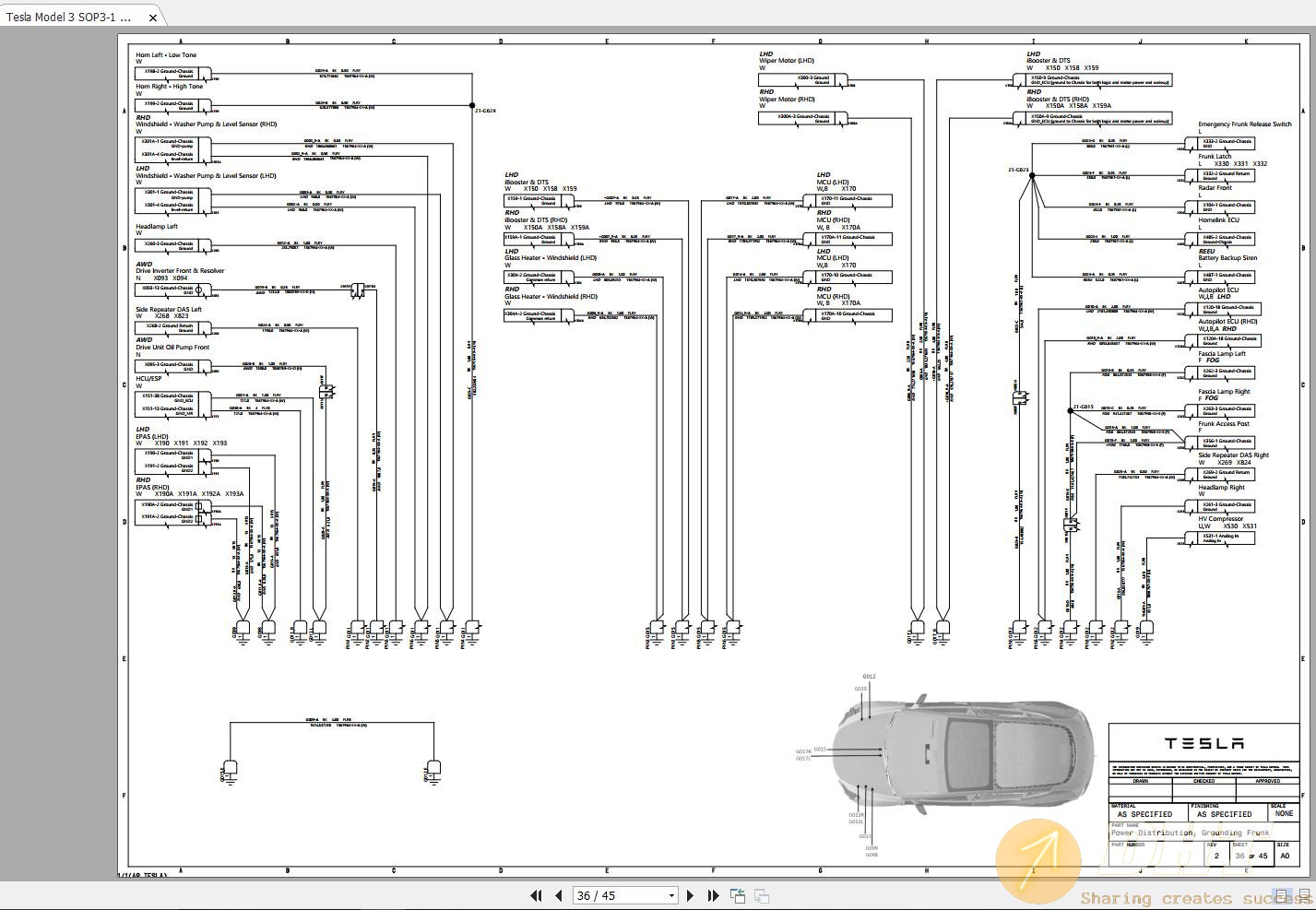Screen dimensions: 1316x910
Task: Click 'Emergency Frunk Release Switch' label
Action: 1245,124
